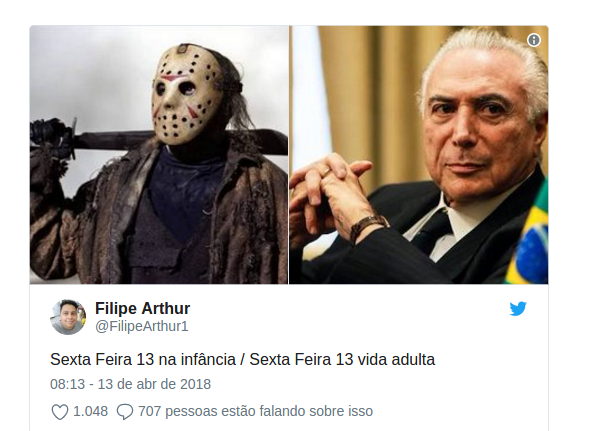
Task: Like the tweet with the heart icon
Action: pos(60,412)
